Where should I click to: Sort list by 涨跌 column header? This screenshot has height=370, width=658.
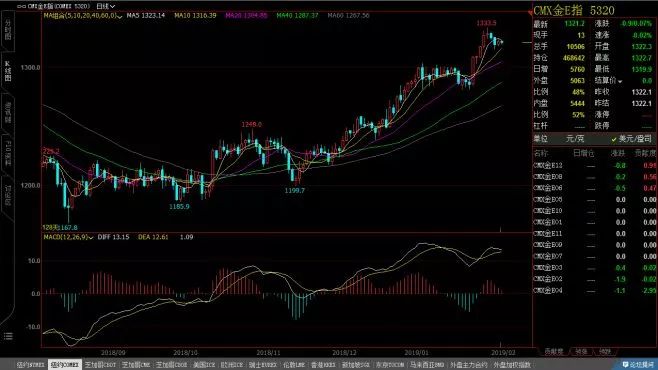coord(618,153)
